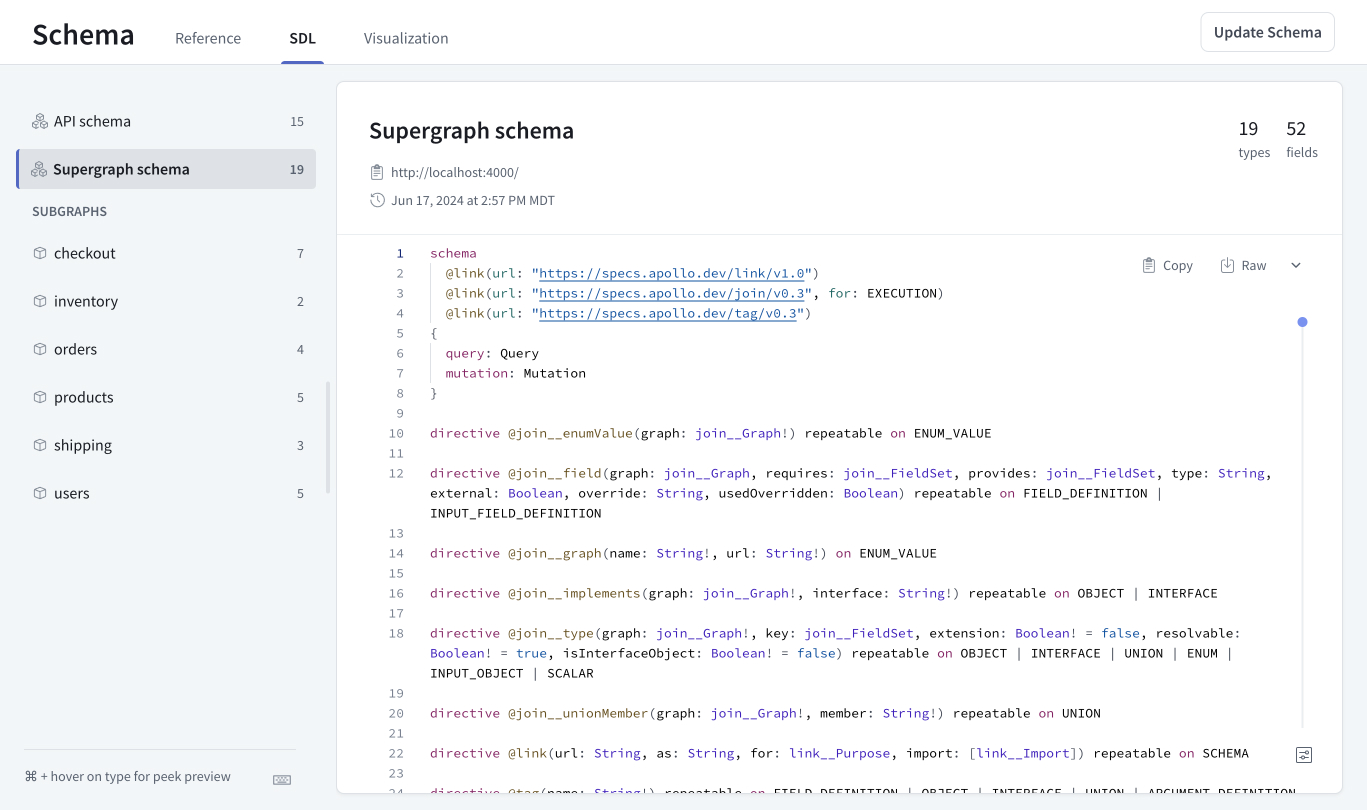Open the Visualization tab
Viewport: 1367px width, 810px height.
pos(406,38)
